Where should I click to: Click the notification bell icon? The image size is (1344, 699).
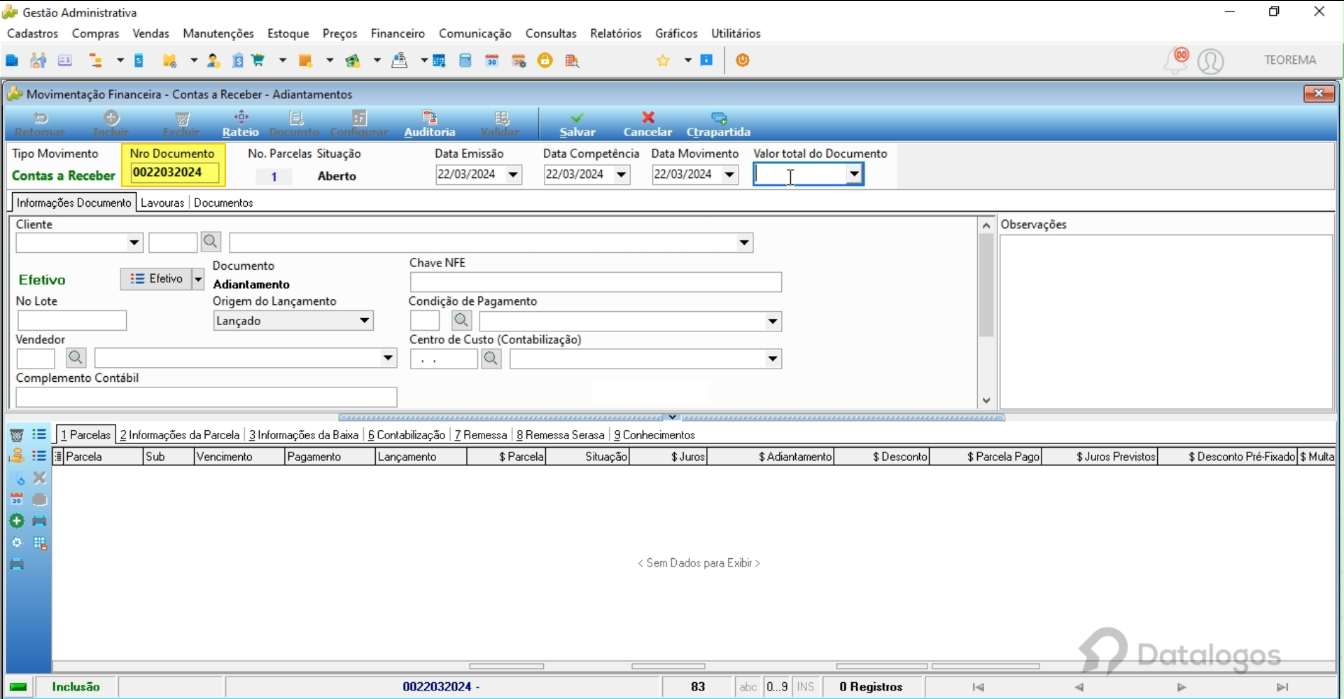[1177, 60]
